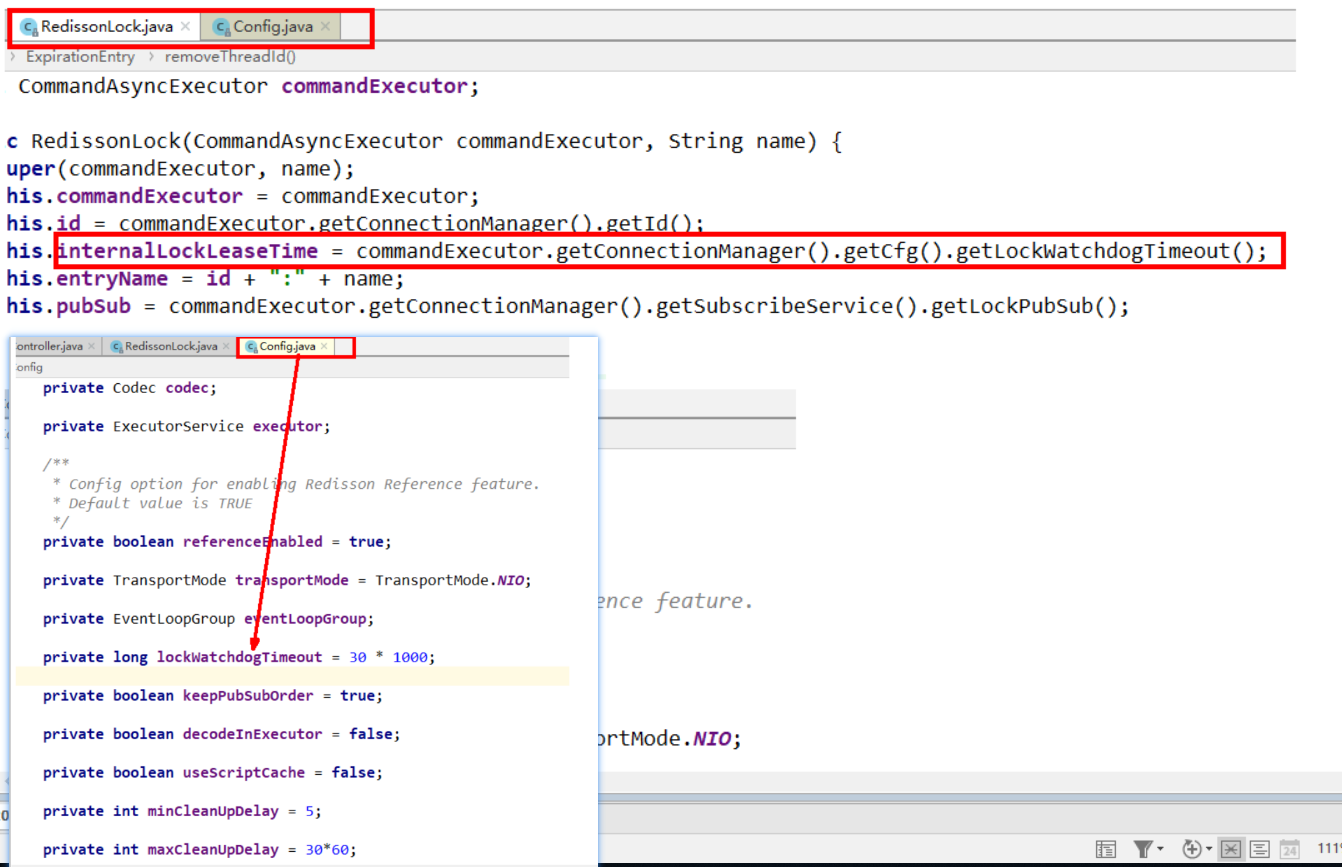Select the RedissonLock.java tab in lower window
1342x867 pixels.
pos(171,346)
